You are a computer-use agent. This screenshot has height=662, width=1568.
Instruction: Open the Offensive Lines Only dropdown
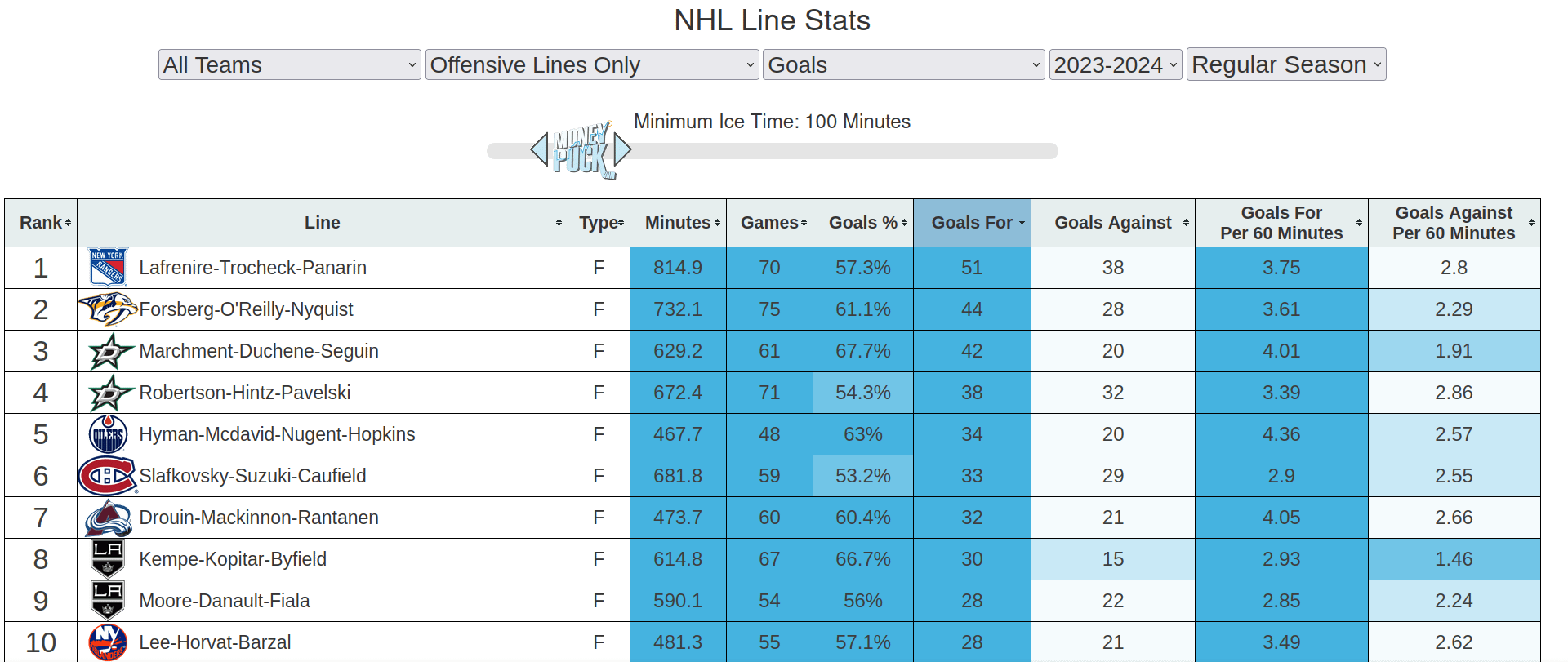click(x=592, y=64)
